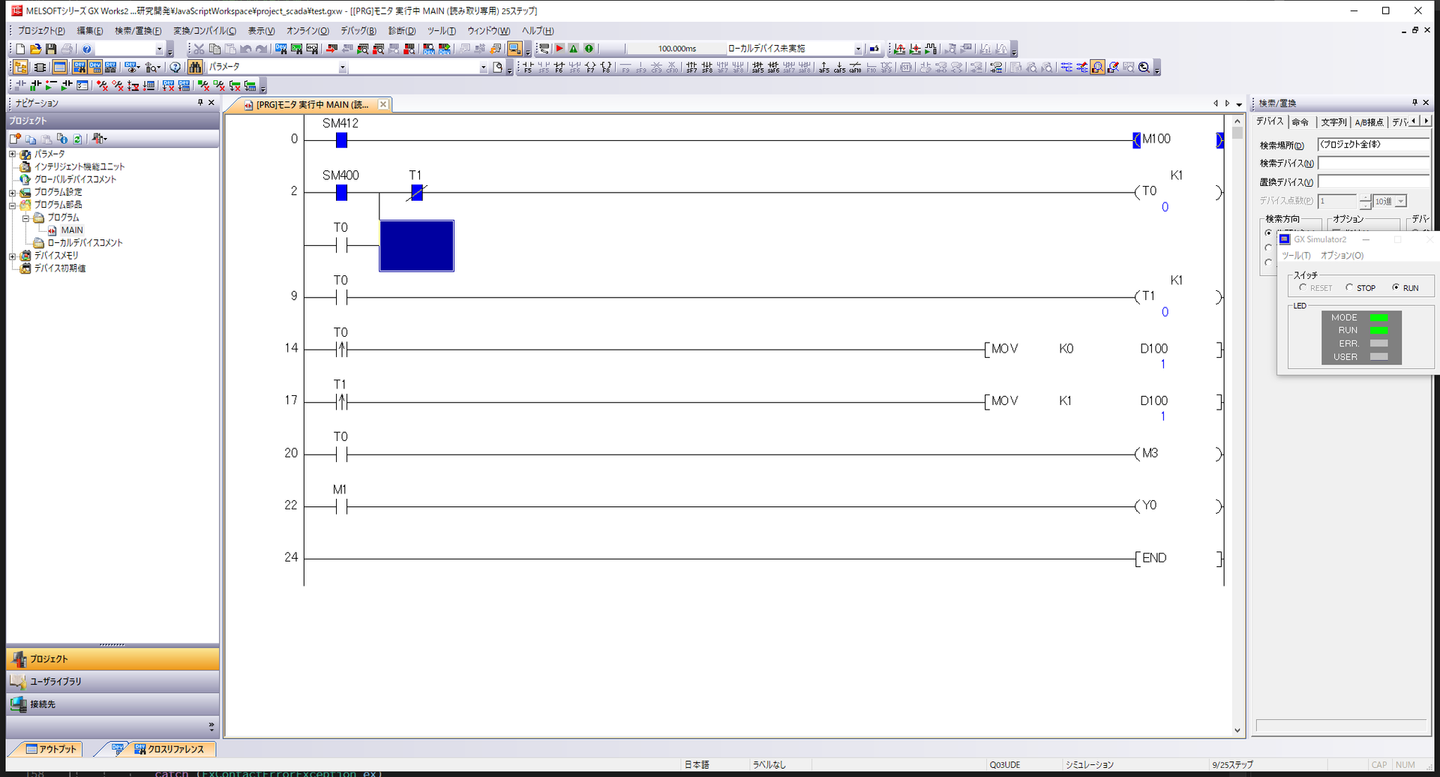
Task: Collapse the プログラム folder node
Action: pyautogui.click(x=26, y=217)
